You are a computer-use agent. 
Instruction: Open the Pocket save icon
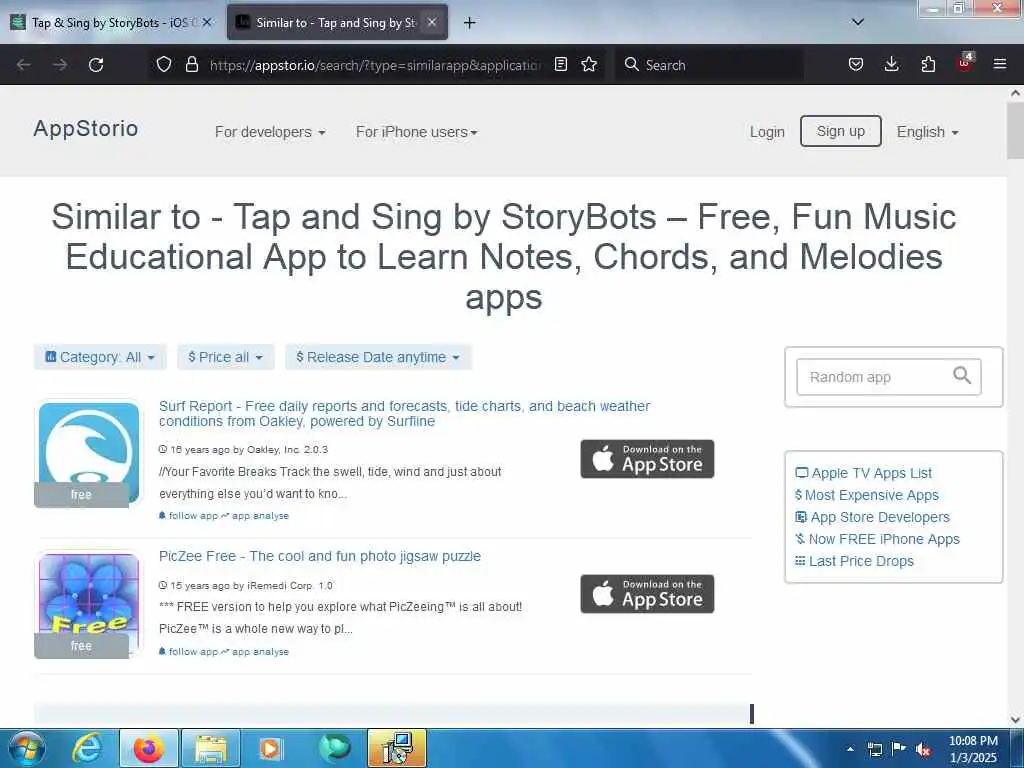(x=856, y=64)
